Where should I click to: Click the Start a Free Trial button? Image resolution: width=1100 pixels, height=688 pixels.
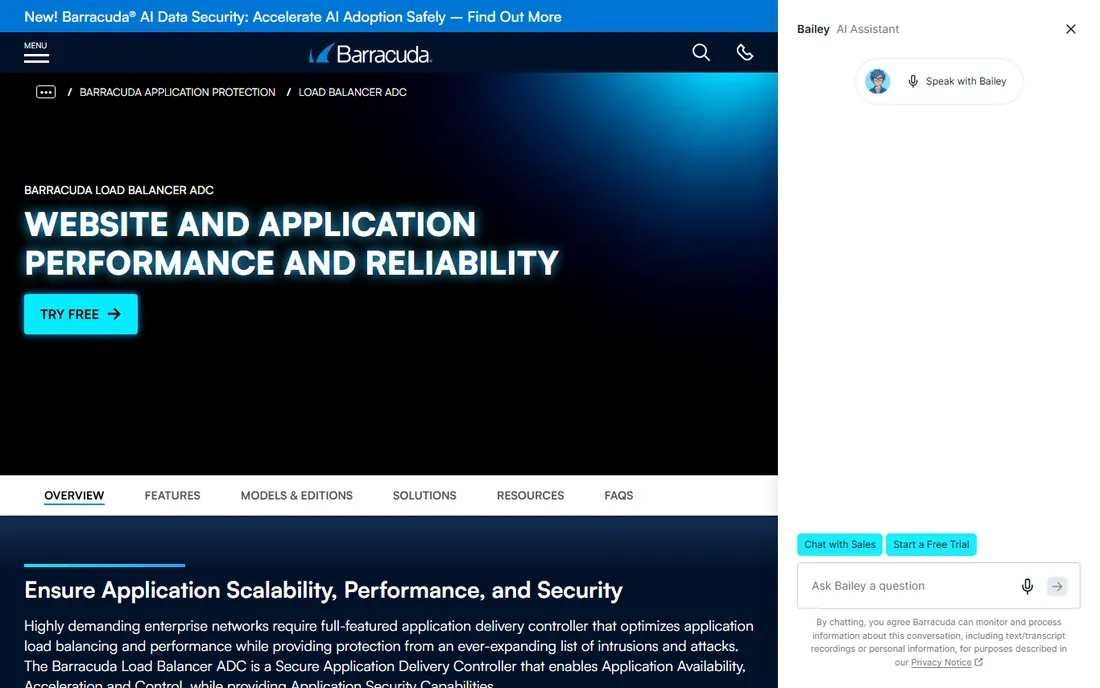(x=931, y=544)
